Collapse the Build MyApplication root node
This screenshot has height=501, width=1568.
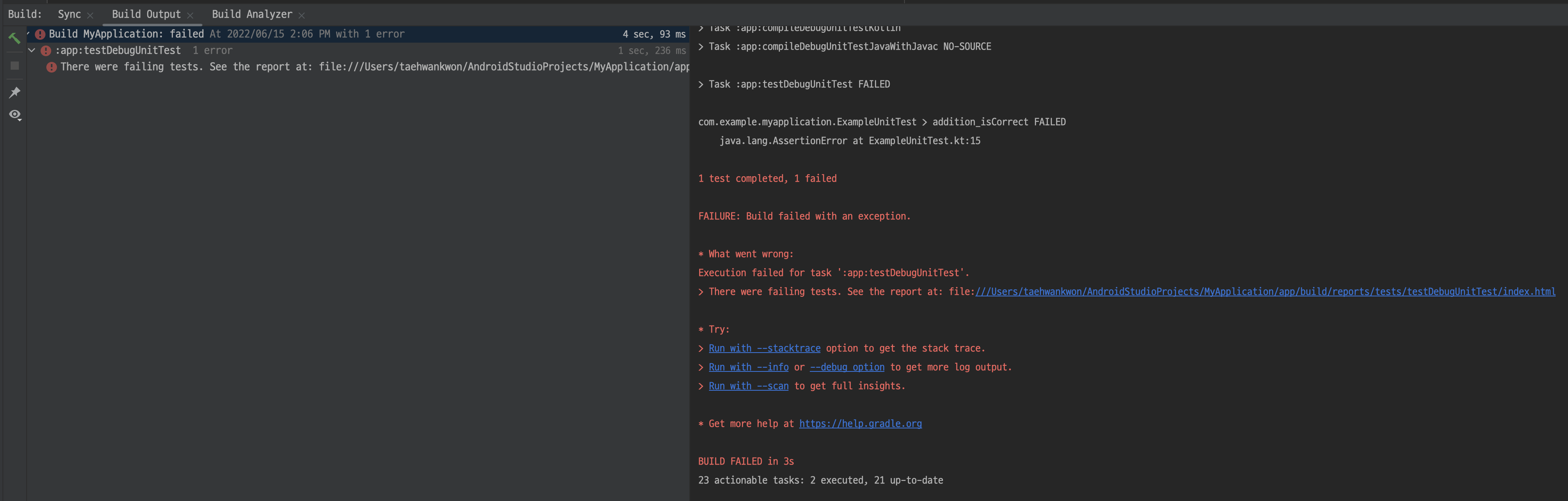pos(28,34)
